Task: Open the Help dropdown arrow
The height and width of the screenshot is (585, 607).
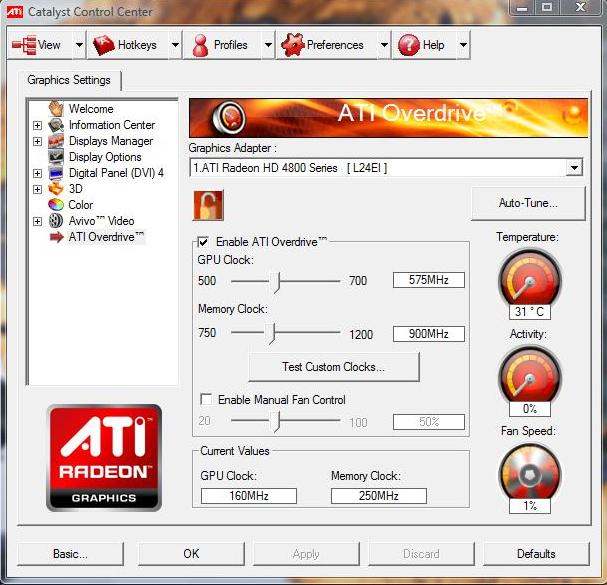Action: (463, 45)
